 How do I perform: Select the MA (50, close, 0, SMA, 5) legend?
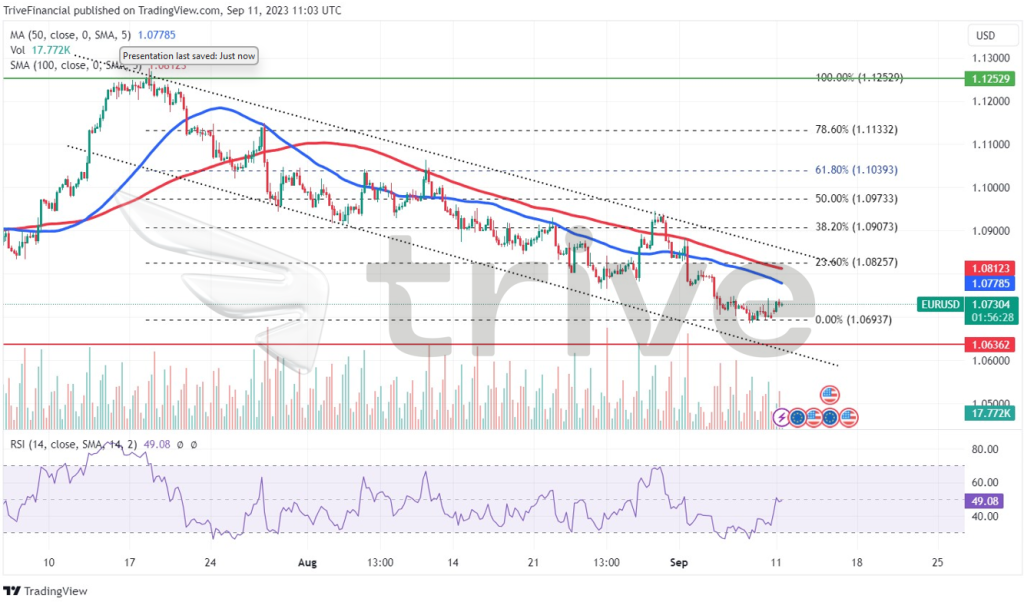(93, 35)
